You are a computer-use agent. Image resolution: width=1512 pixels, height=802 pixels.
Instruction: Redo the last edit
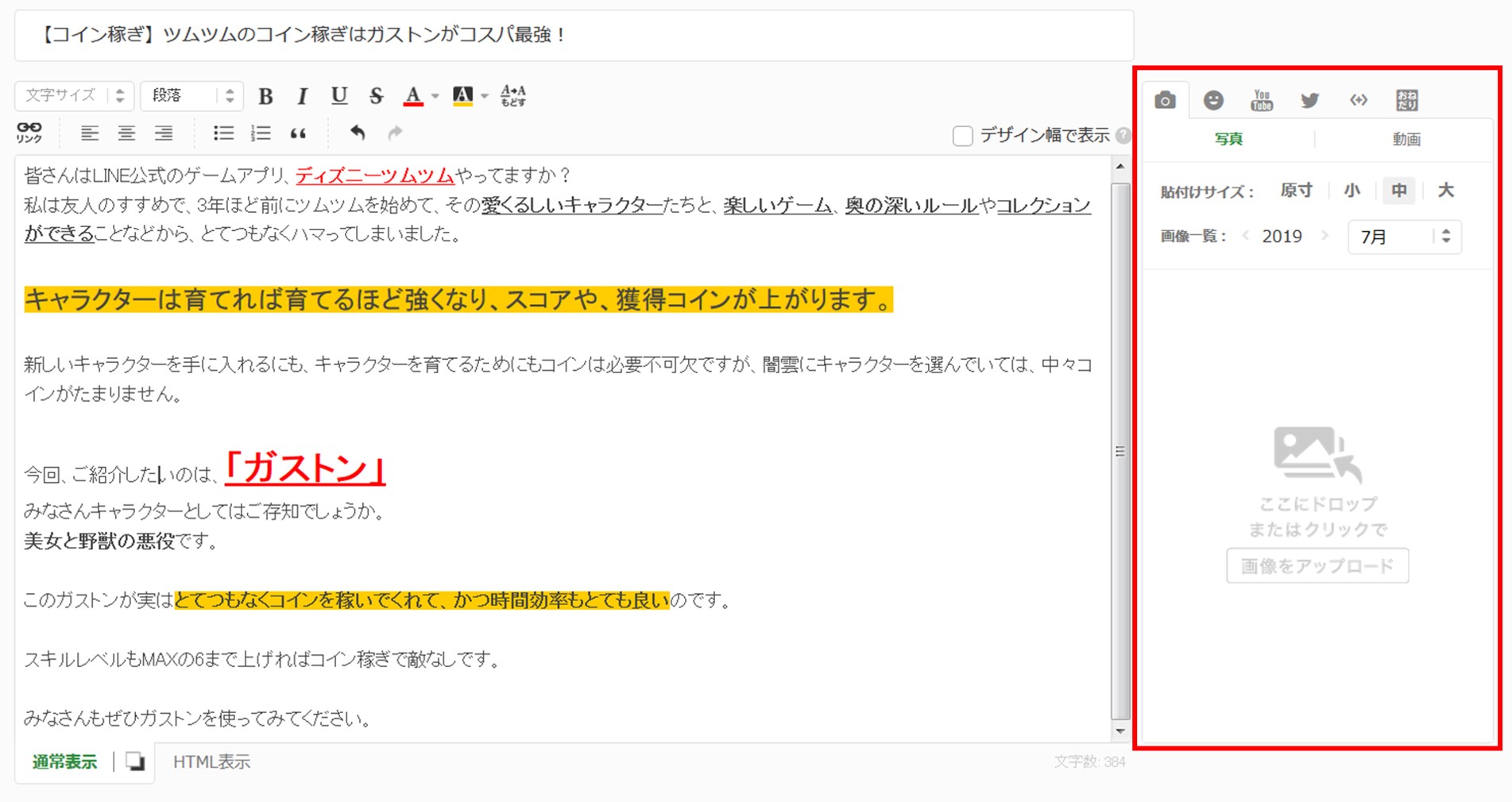click(395, 133)
